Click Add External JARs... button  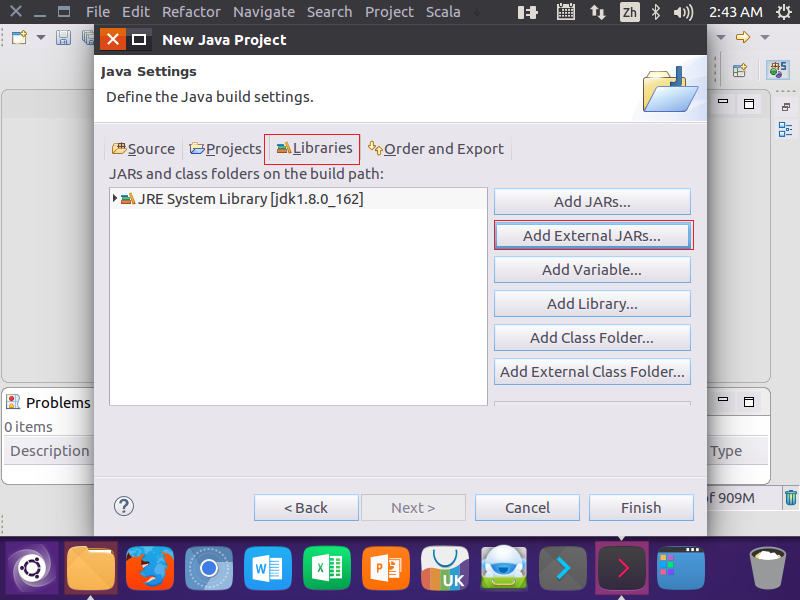coord(592,236)
